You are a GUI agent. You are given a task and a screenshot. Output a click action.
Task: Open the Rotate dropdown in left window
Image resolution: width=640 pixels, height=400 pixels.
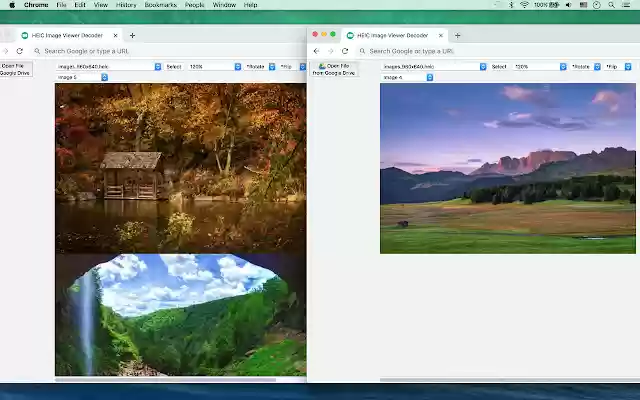point(260,67)
